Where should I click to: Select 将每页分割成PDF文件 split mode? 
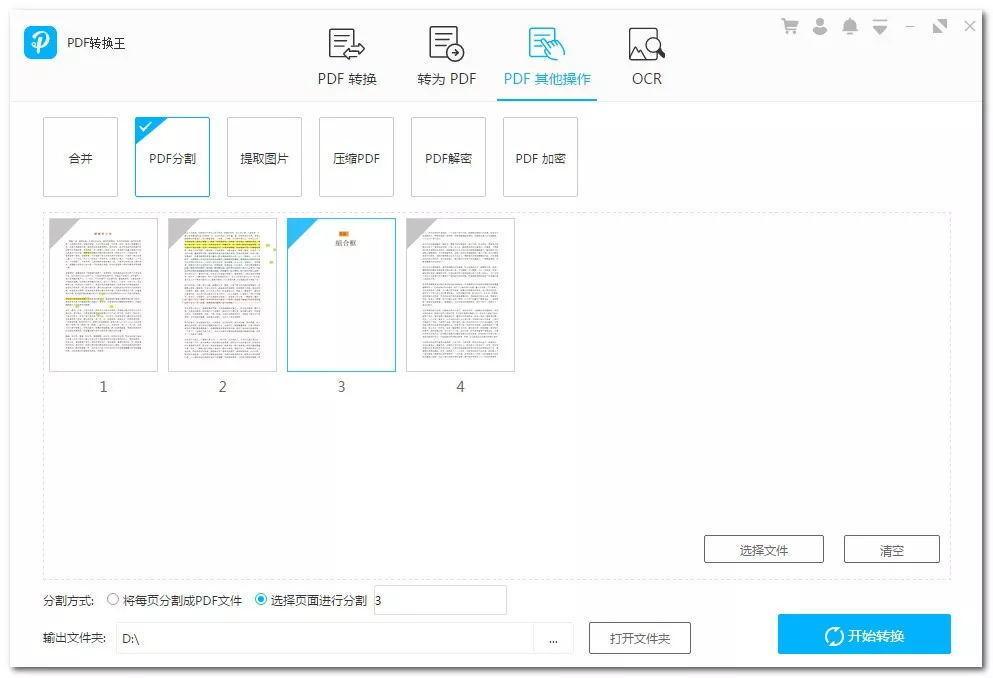[x=114, y=599]
